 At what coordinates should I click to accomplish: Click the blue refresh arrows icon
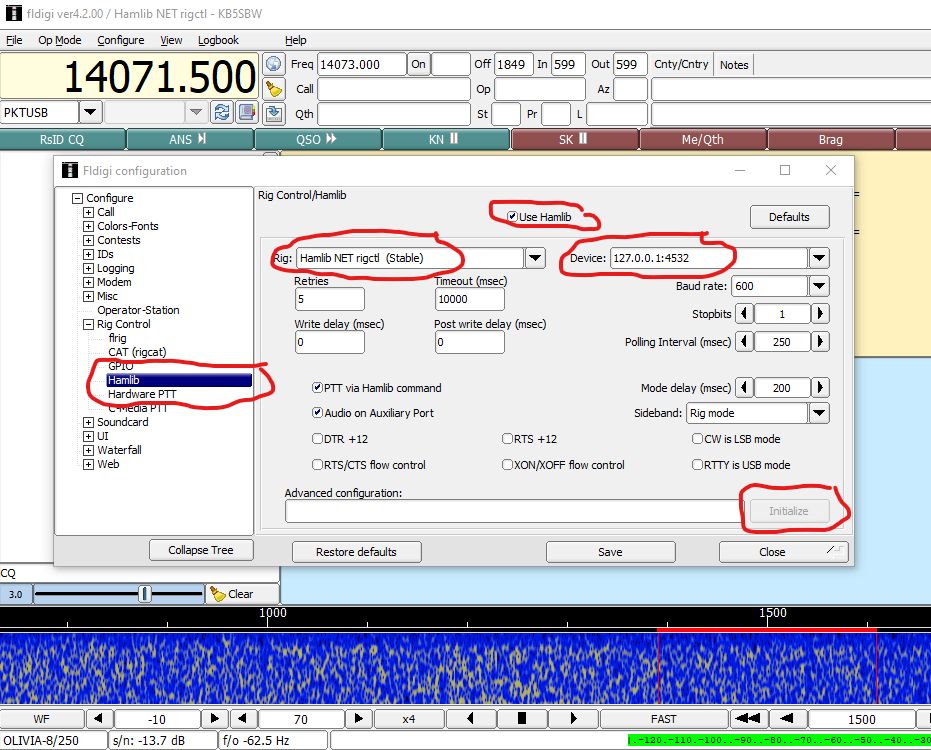221,112
